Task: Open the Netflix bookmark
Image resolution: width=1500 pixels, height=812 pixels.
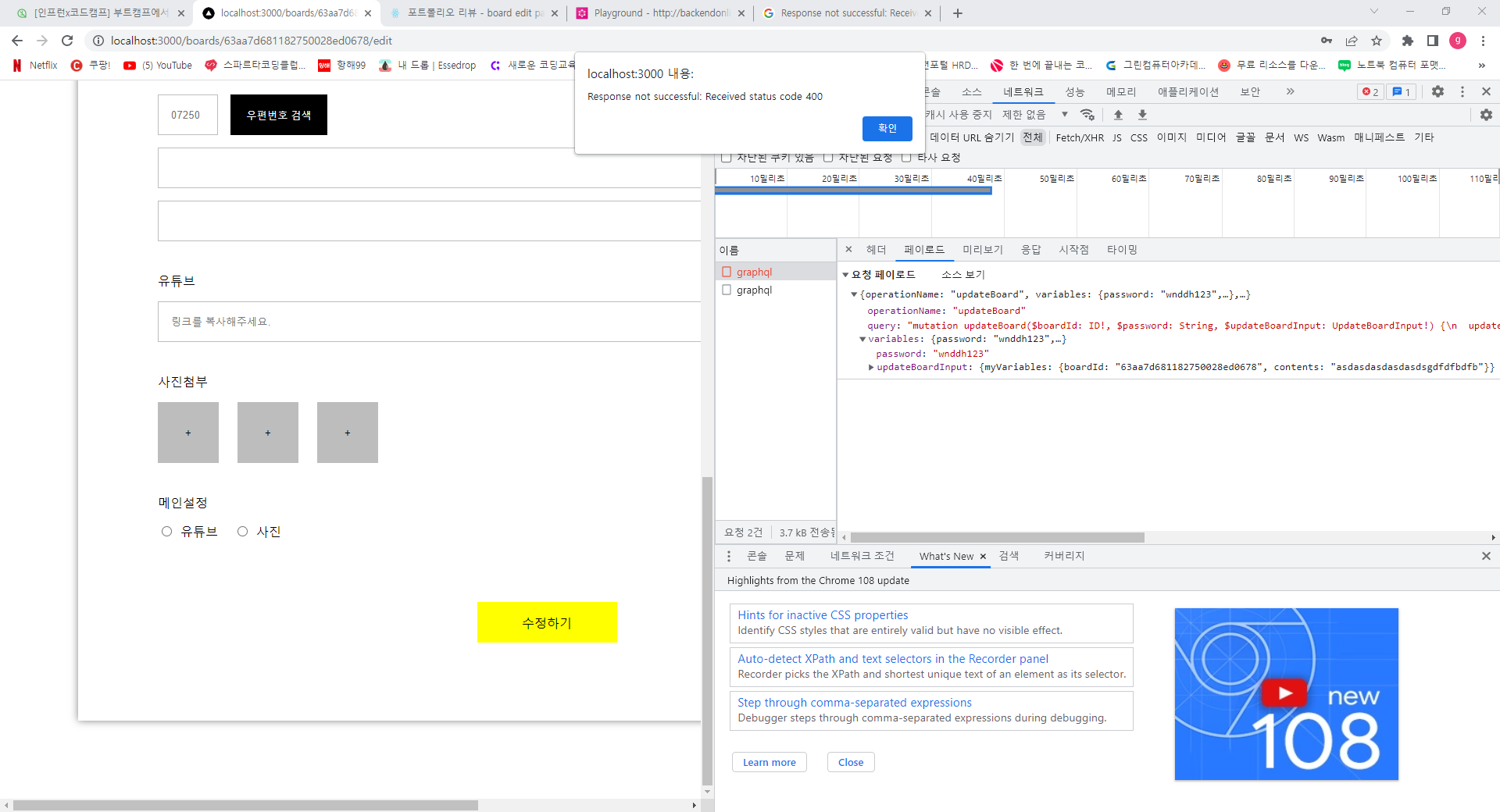Action: click(35, 66)
